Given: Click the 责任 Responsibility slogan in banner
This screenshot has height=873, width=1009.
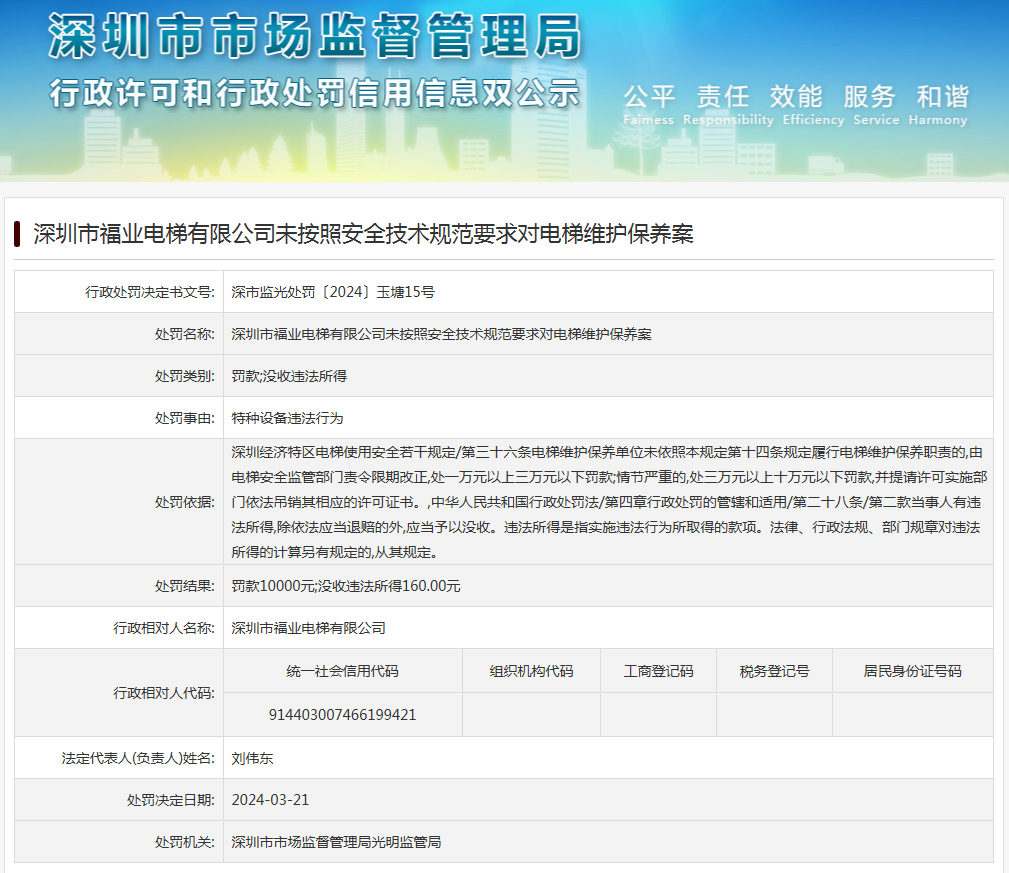Looking at the screenshot, I should [728, 105].
